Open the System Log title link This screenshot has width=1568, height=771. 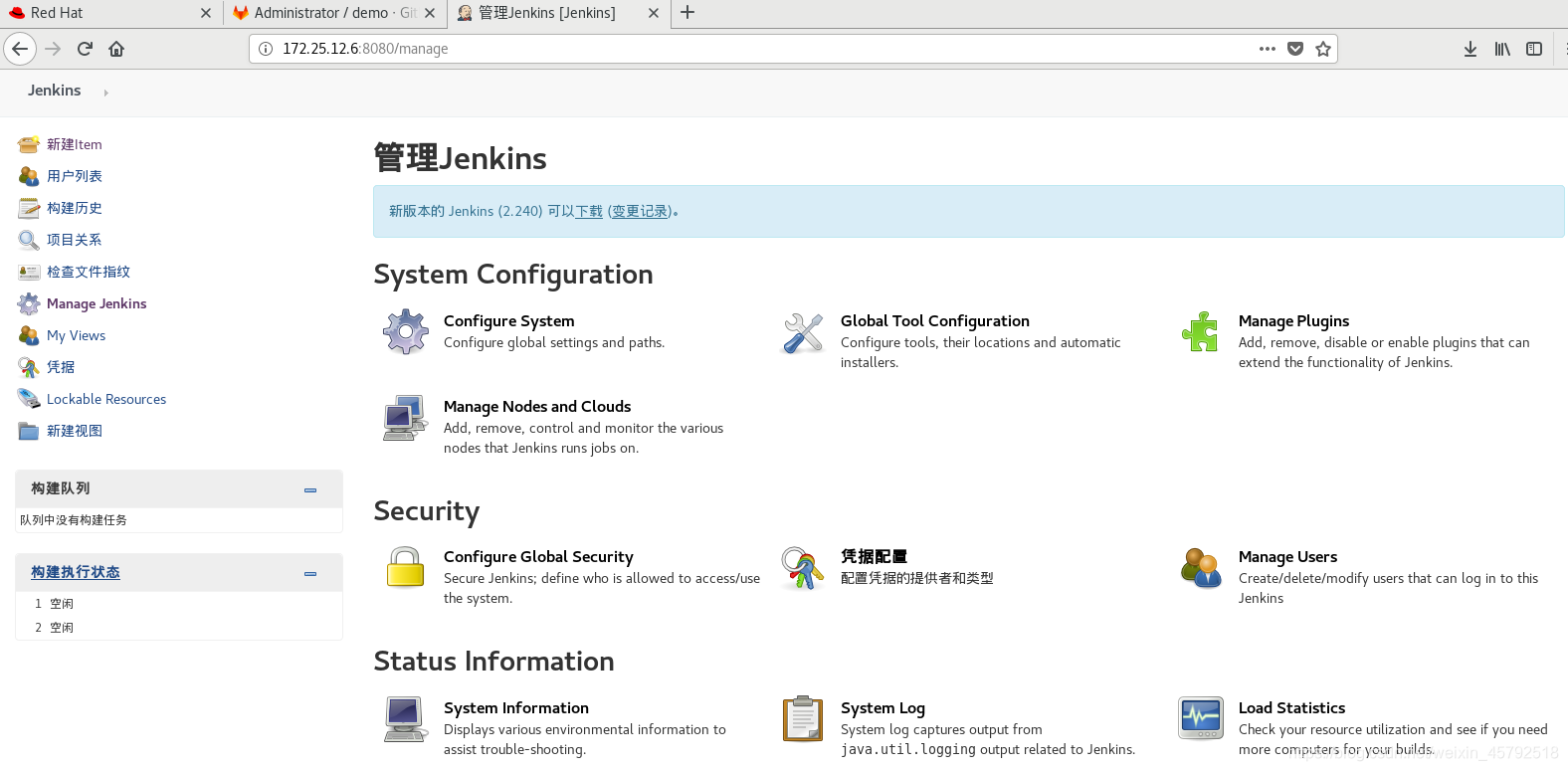pyautogui.click(x=883, y=707)
